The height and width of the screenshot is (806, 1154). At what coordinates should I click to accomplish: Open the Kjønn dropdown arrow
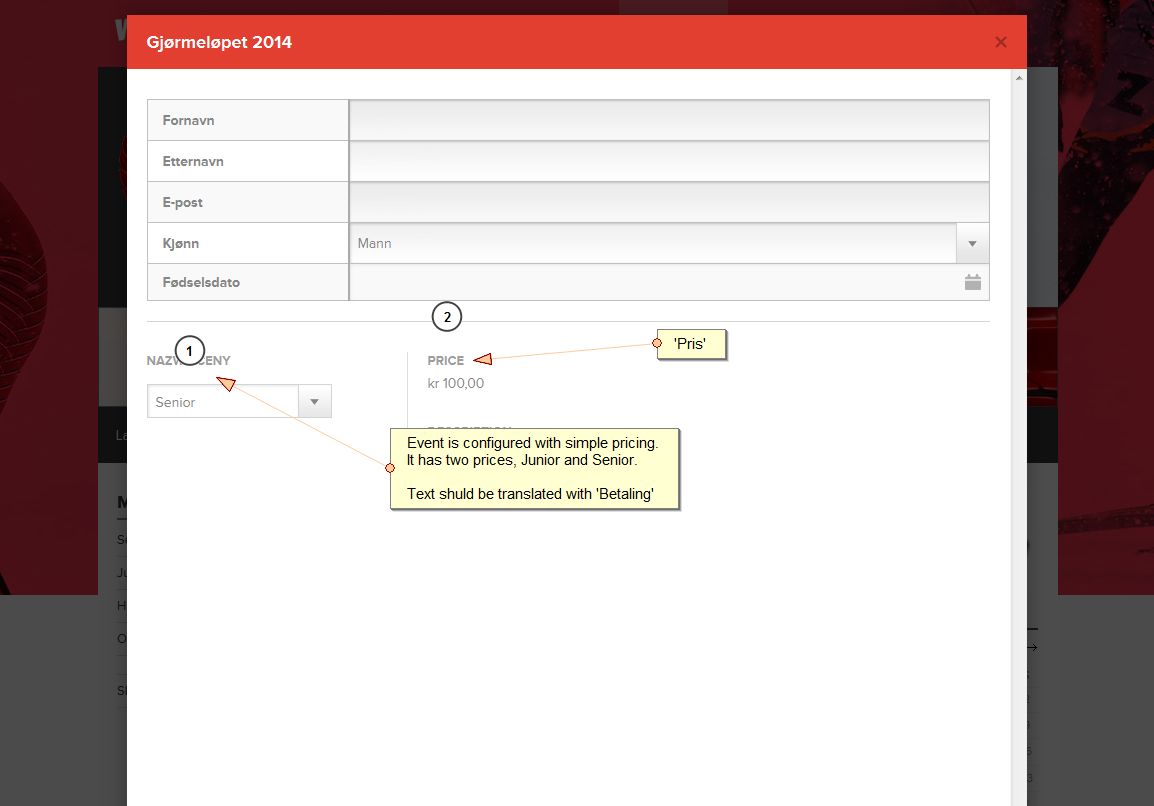pyautogui.click(x=972, y=244)
